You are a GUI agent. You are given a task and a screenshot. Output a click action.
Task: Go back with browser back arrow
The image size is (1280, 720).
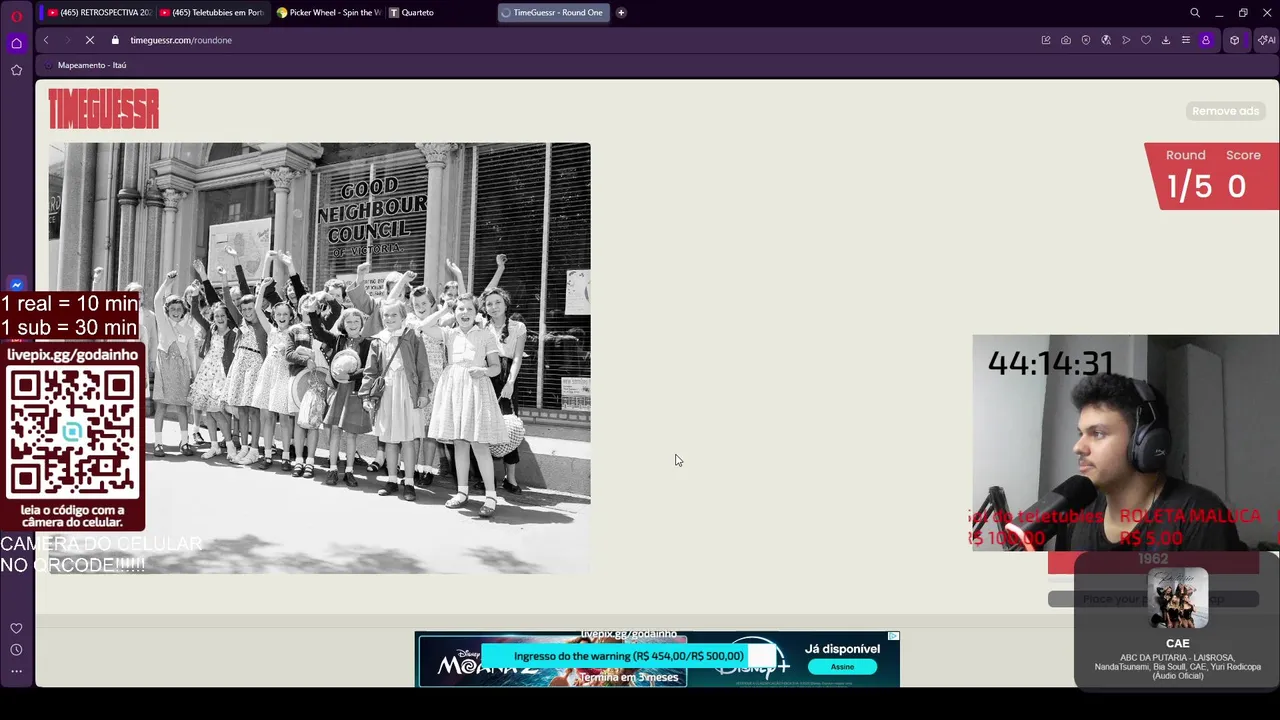pyautogui.click(x=46, y=40)
